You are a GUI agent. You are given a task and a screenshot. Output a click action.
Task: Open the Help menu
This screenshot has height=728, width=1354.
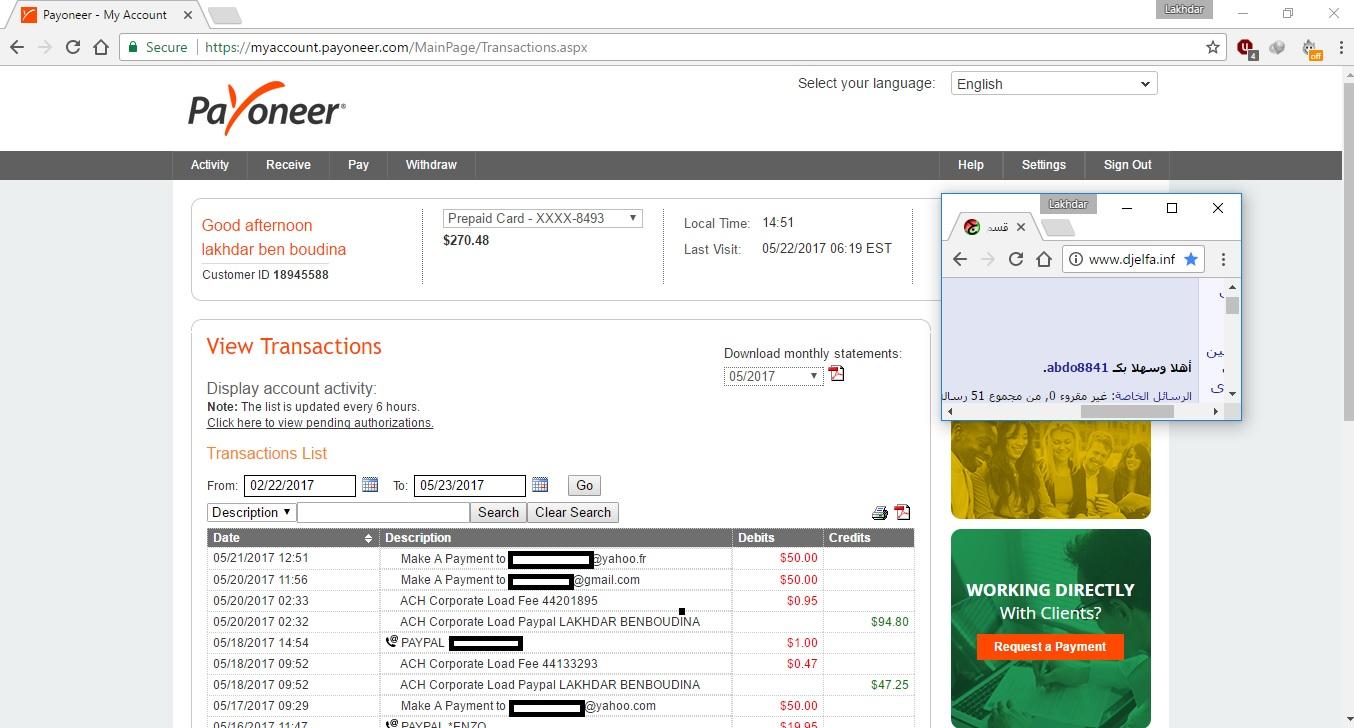click(x=970, y=165)
